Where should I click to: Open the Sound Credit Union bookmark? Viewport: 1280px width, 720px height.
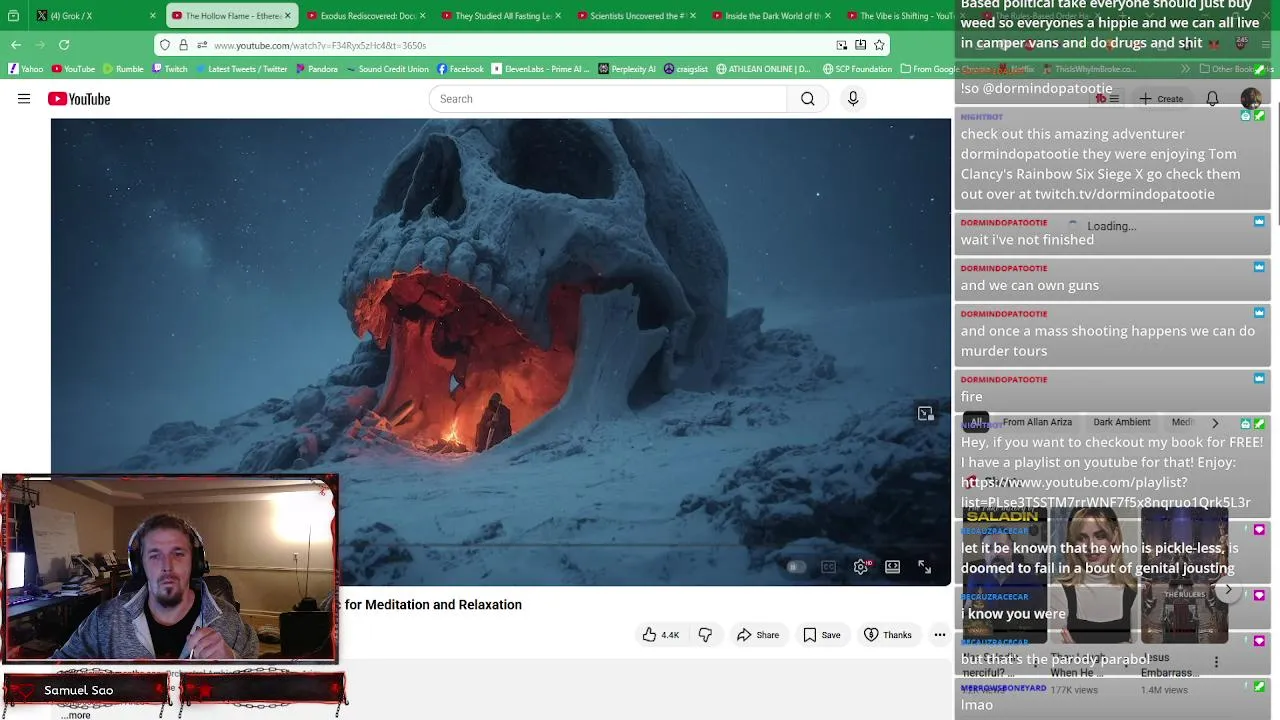[387, 69]
